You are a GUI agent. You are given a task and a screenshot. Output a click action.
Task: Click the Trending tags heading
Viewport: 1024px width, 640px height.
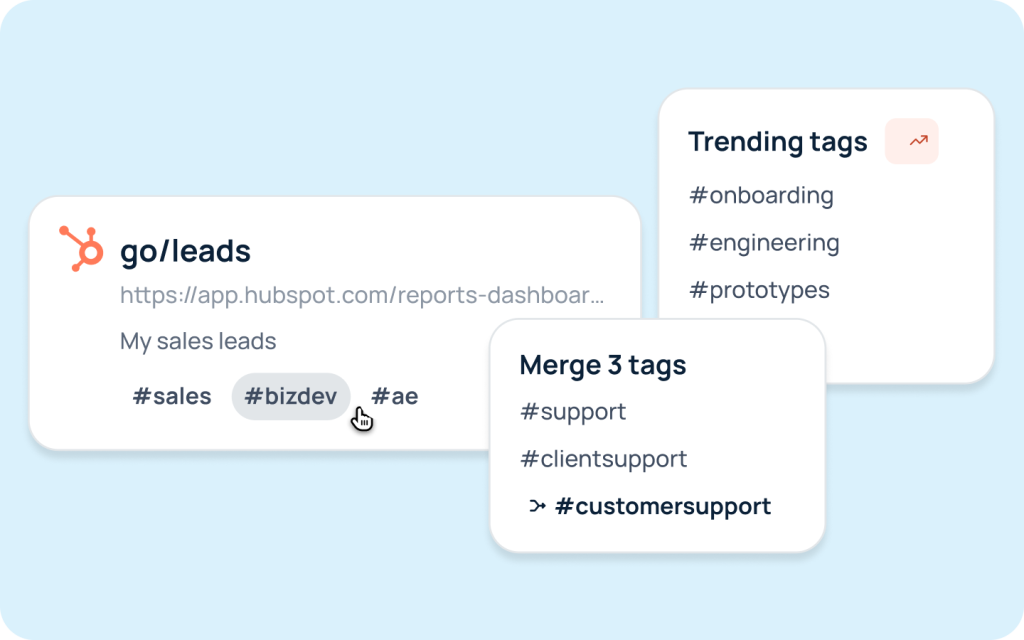pyautogui.click(x=777, y=142)
